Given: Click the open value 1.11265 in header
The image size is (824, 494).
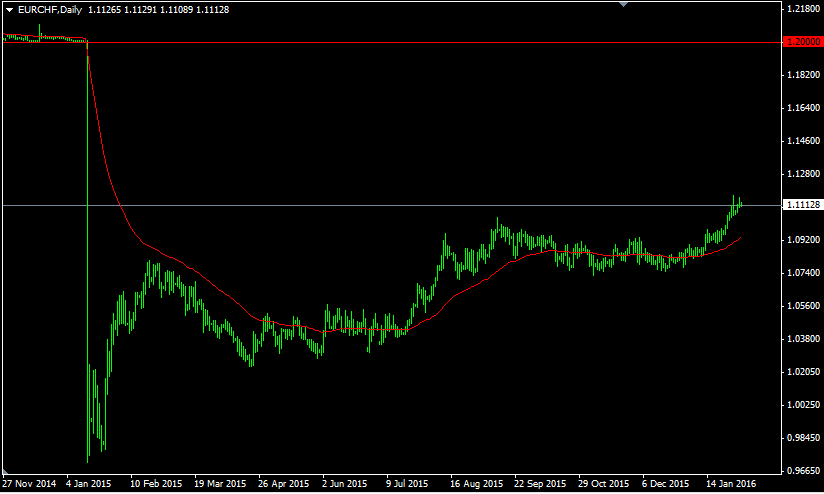Looking at the screenshot, I should pos(104,10).
